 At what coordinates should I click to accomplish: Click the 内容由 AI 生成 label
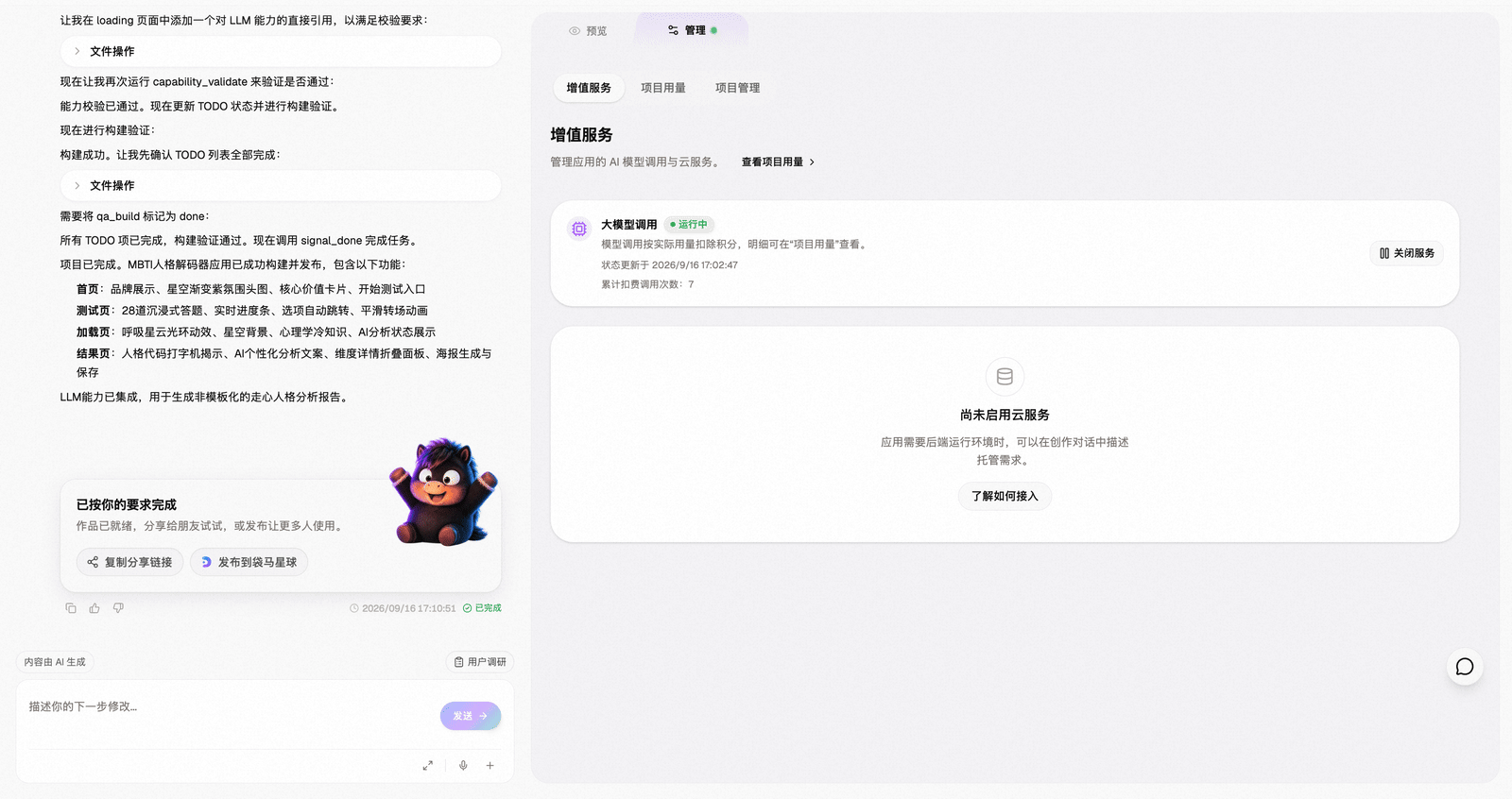click(x=55, y=662)
